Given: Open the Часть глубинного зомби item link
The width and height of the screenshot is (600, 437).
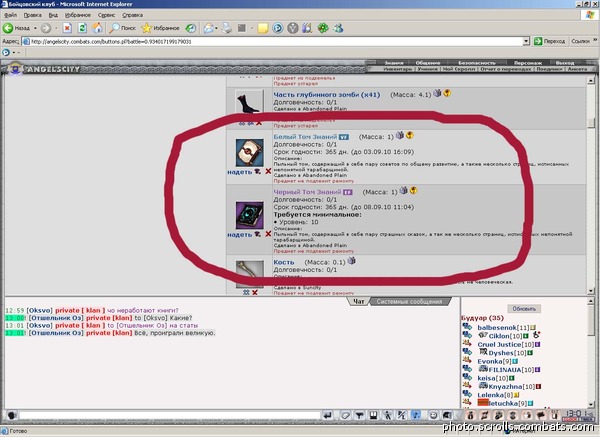Looking at the screenshot, I should pos(327,95).
